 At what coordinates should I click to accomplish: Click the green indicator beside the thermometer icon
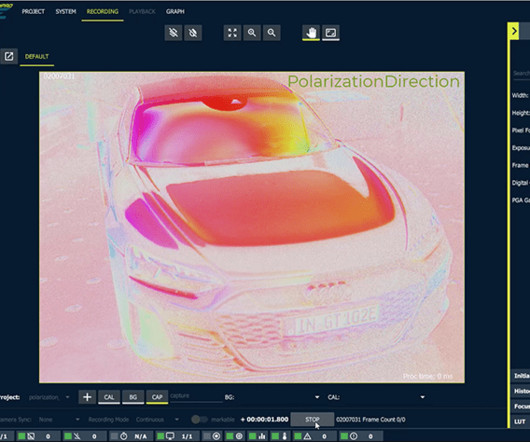click(275, 436)
